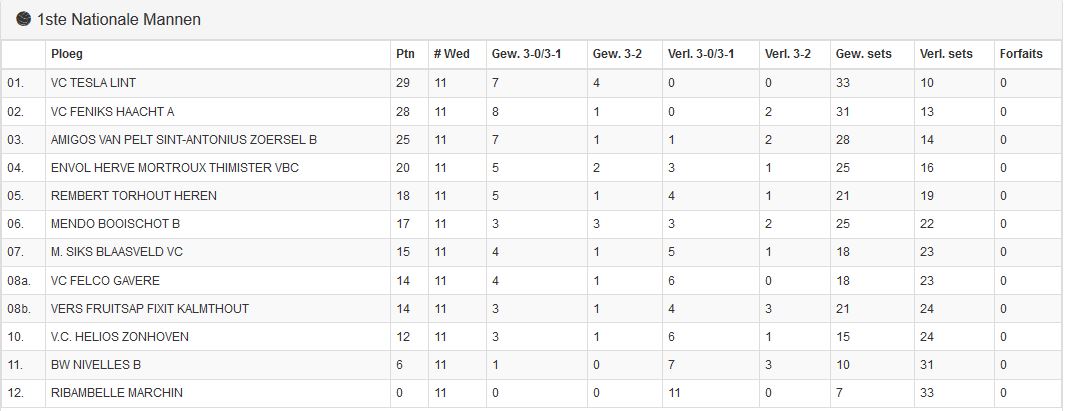
Task: Select MENDO BOOISCHOT B team name
Action: click(x=115, y=224)
